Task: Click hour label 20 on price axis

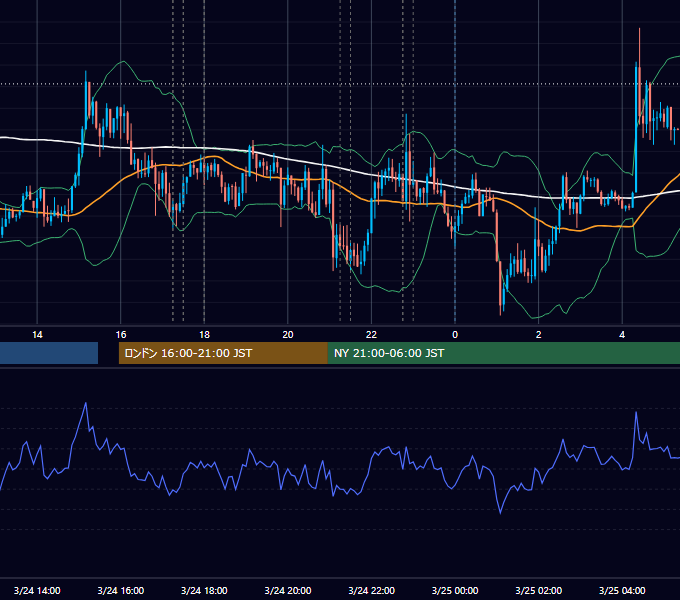Action: pos(288,335)
